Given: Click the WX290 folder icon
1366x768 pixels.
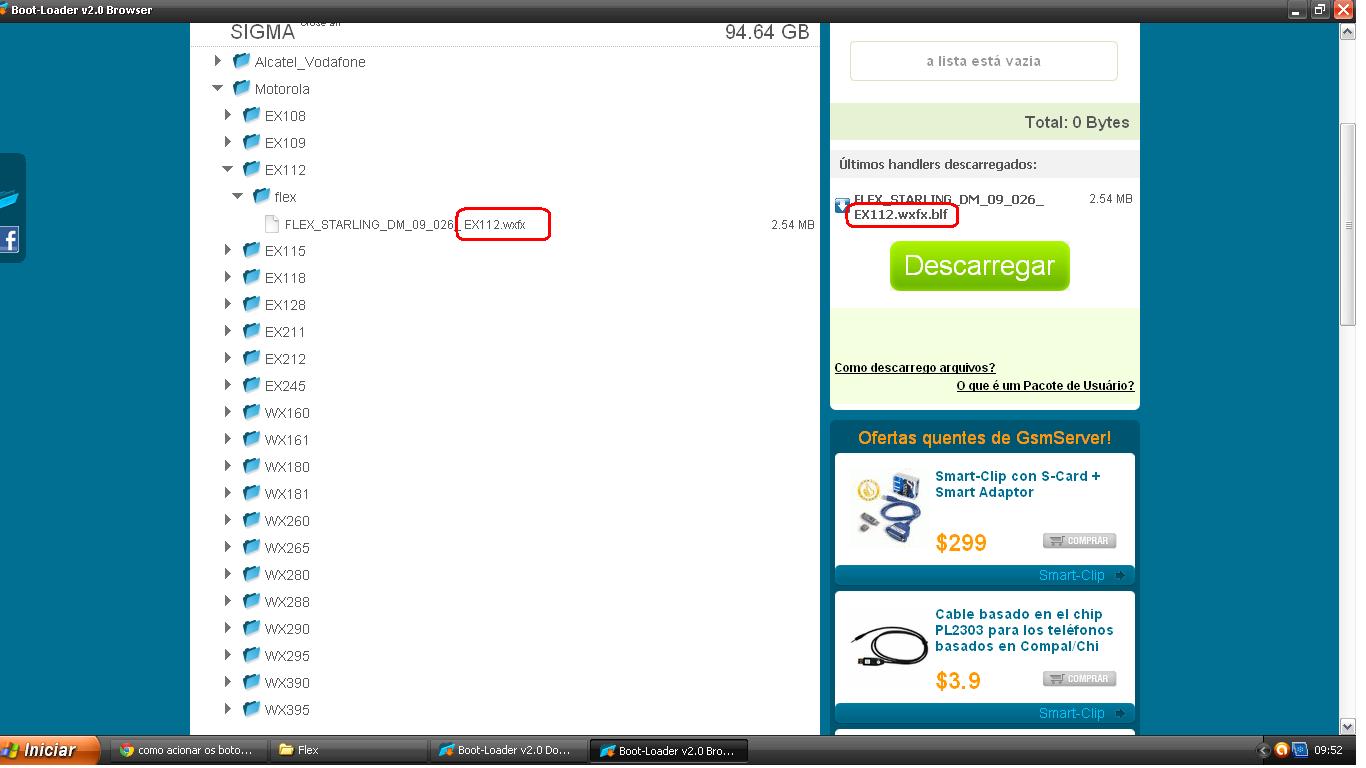Looking at the screenshot, I should (252, 628).
